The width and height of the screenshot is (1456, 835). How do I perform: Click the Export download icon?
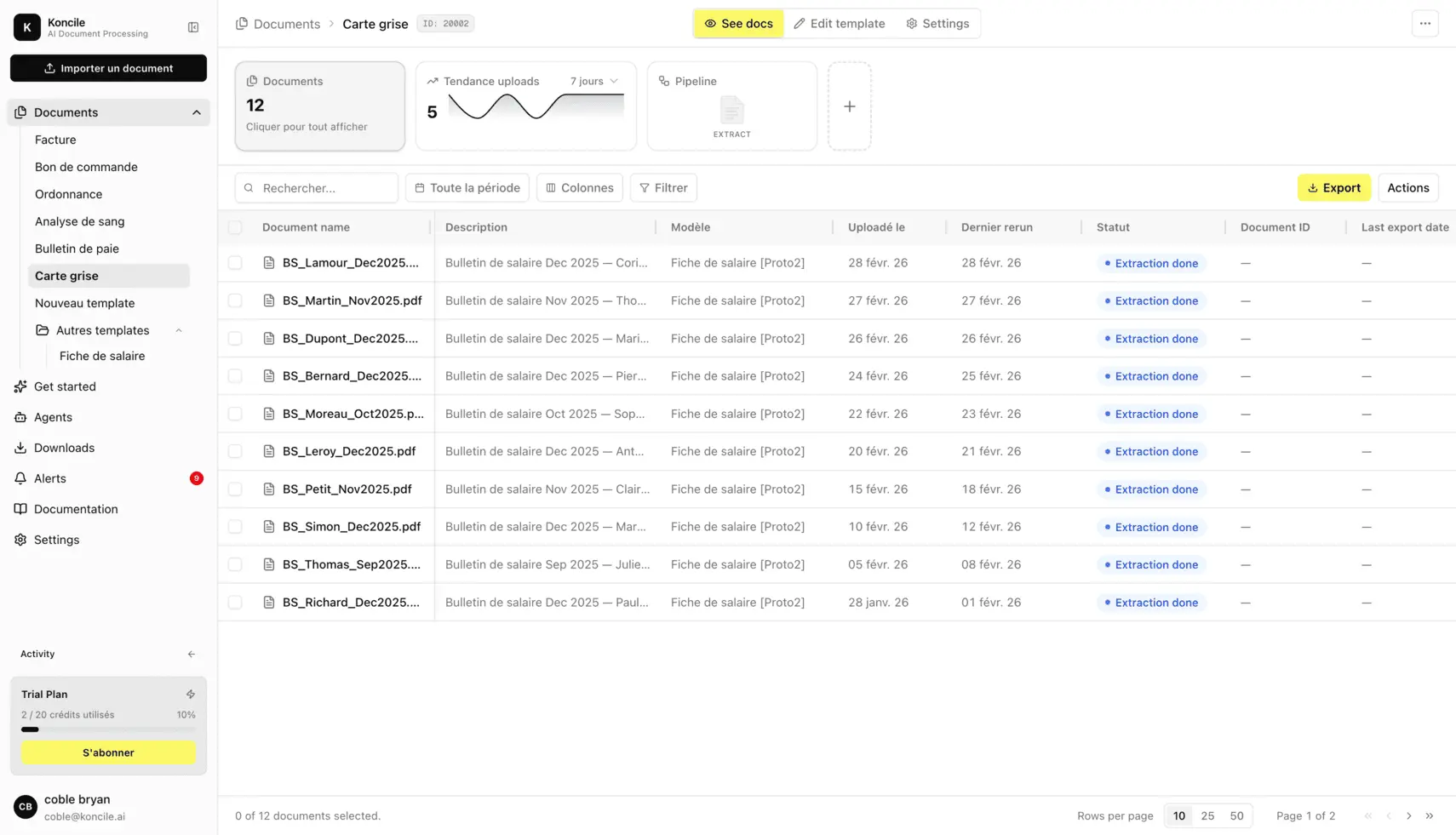tap(1310, 187)
